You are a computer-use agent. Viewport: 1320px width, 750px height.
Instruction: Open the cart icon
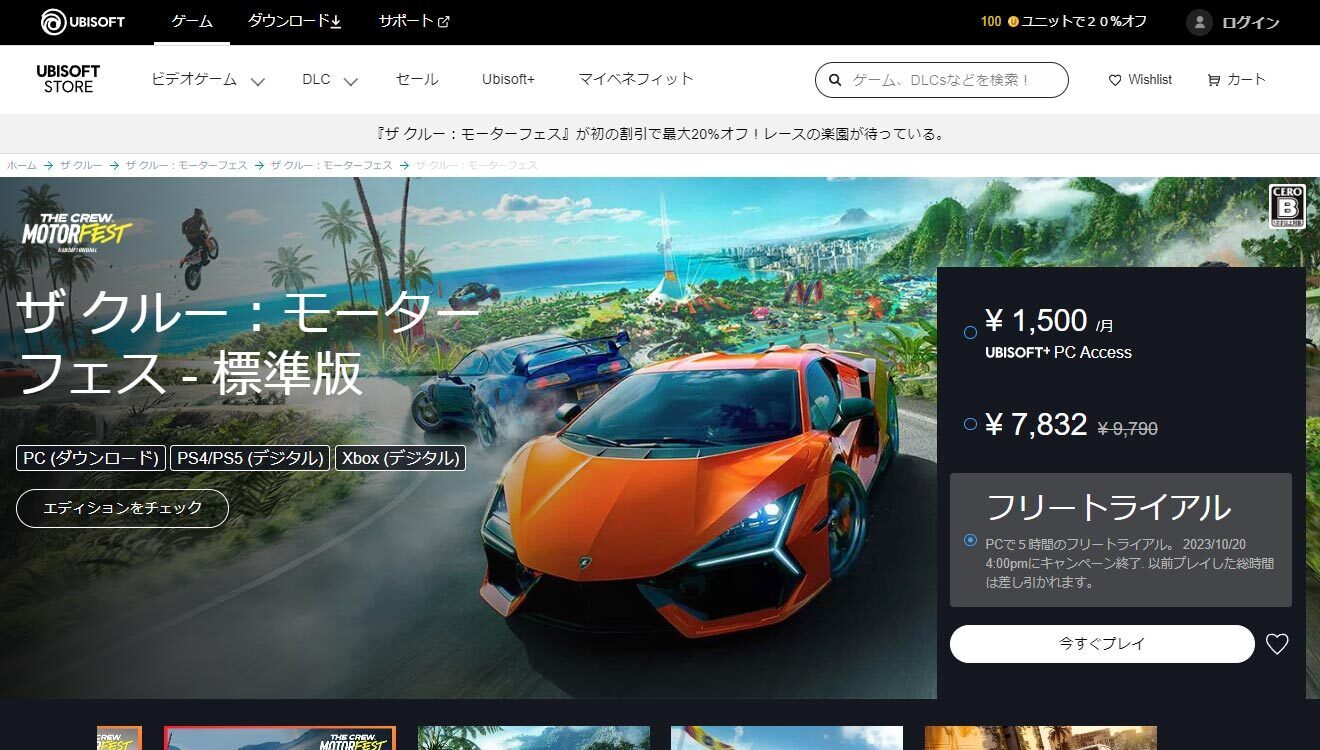tap(1214, 80)
